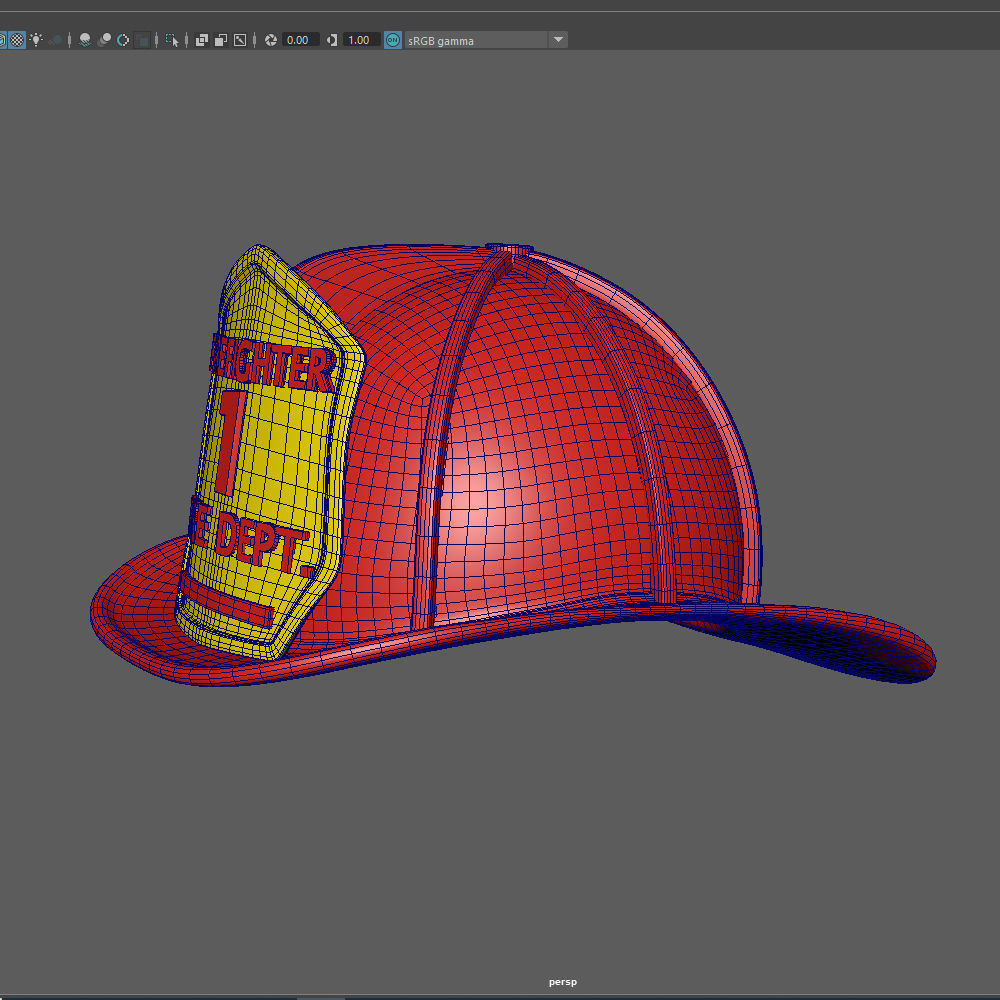Image resolution: width=1000 pixels, height=1000 pixels.
Task: Toggle XRay joints icon
Action: click(240, 40)
